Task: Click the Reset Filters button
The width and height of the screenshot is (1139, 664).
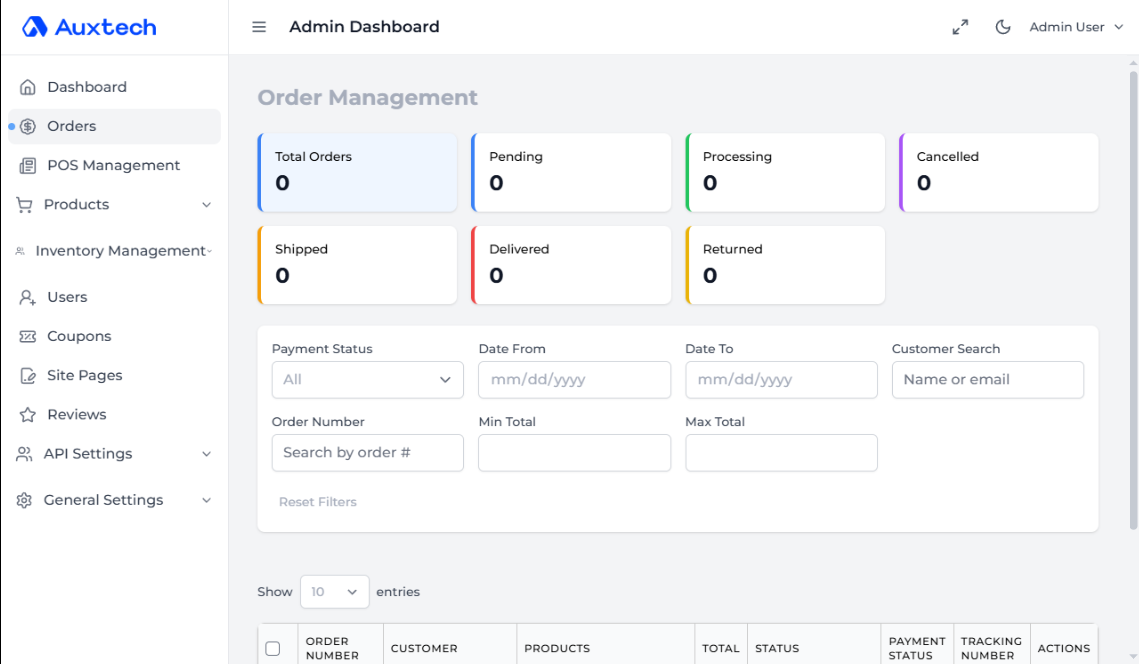Action: 318,502
